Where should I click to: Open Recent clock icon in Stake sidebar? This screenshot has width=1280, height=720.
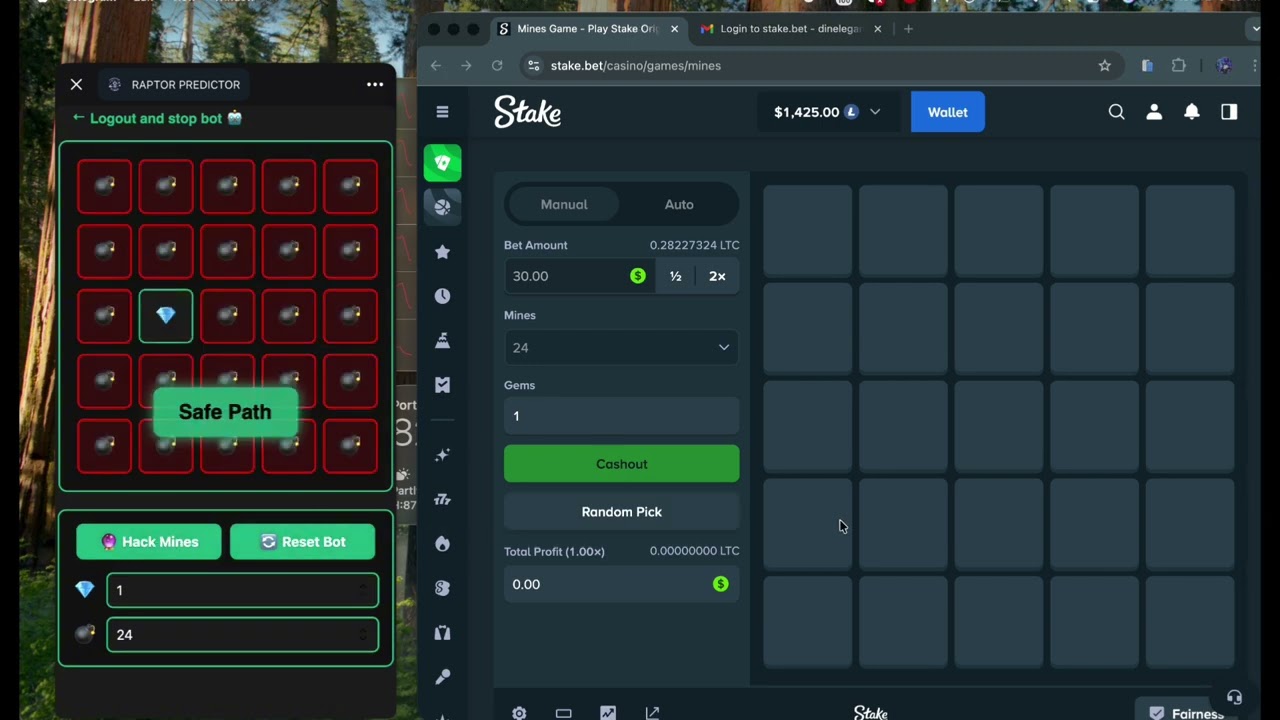[x=442, y=296]
